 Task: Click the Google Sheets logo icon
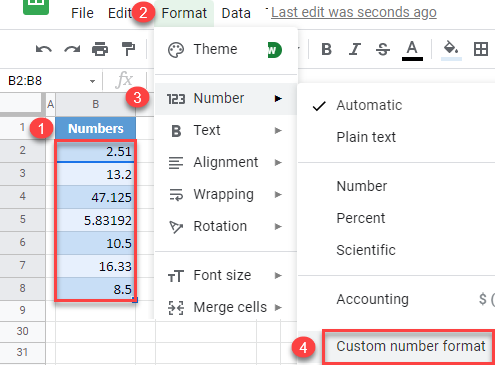[36, 6]
